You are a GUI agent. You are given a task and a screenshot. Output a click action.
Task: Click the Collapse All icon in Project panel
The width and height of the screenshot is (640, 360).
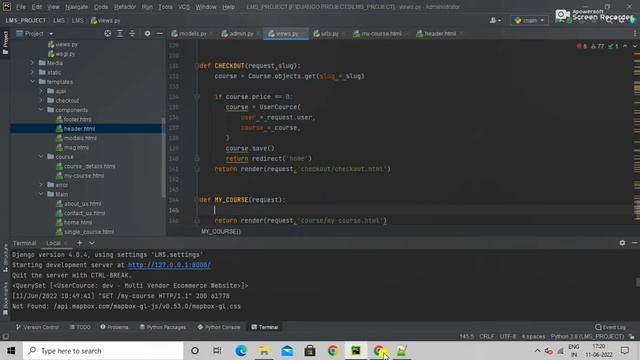tap(132, 33)
